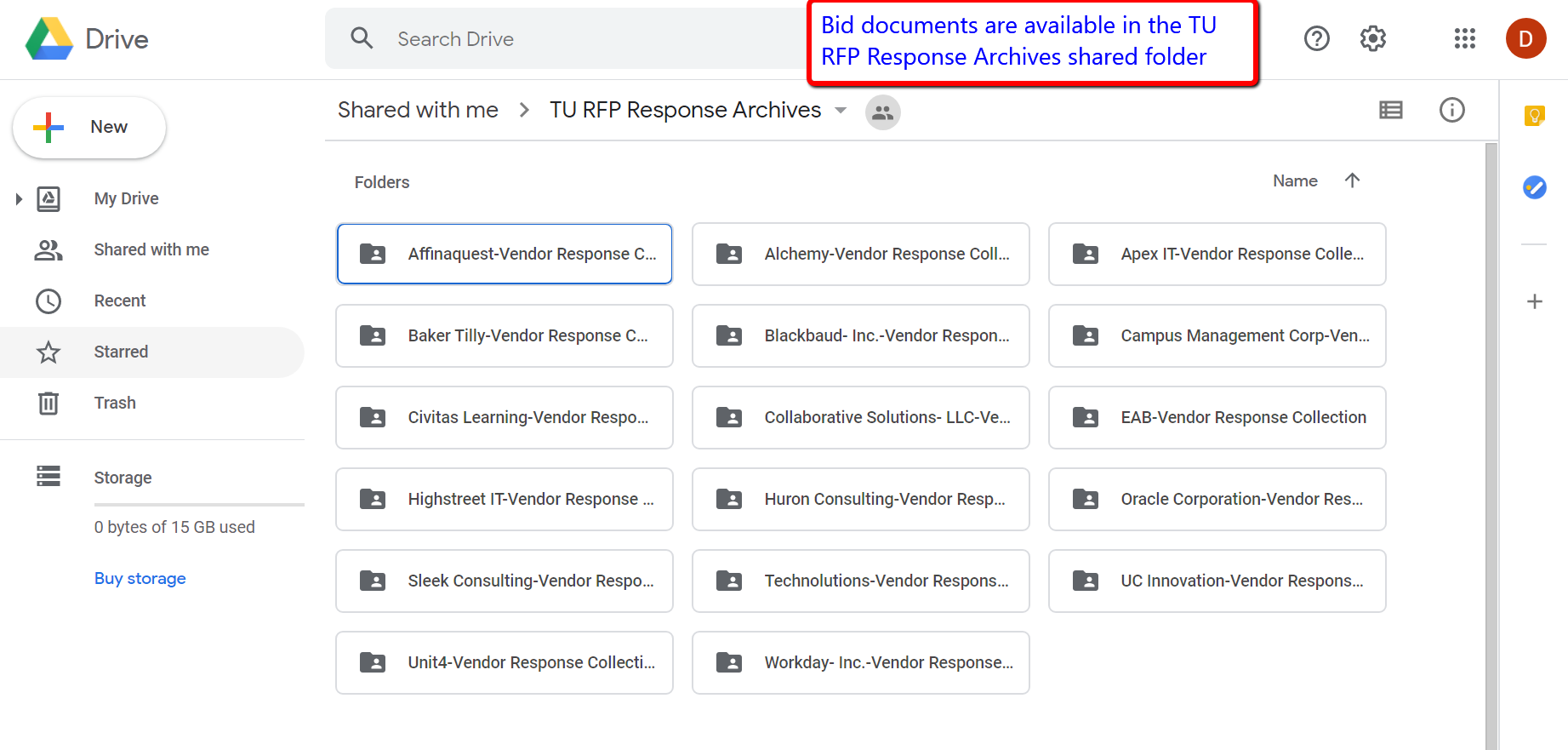Click the Buy storage link
The image size is (1568, 750).
(140, 578)
